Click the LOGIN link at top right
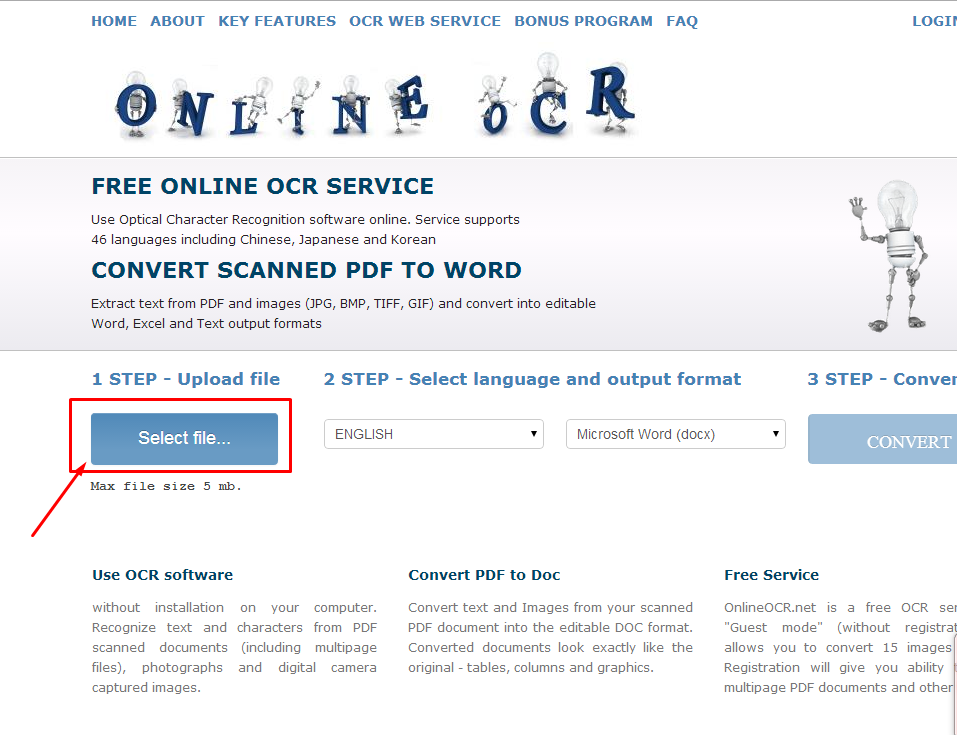957x735 pixels. coord(934,21)
